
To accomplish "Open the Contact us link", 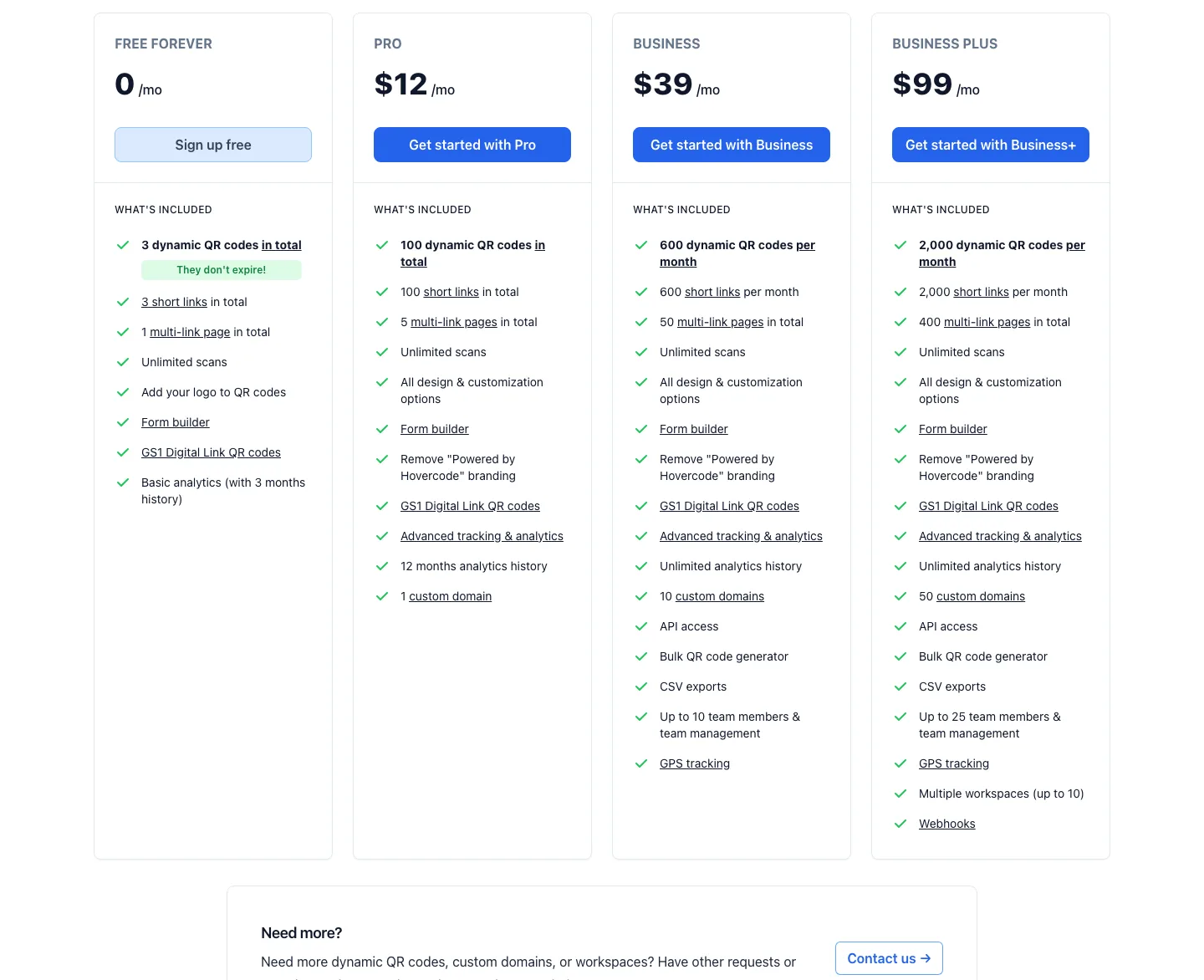I will 889,958.
